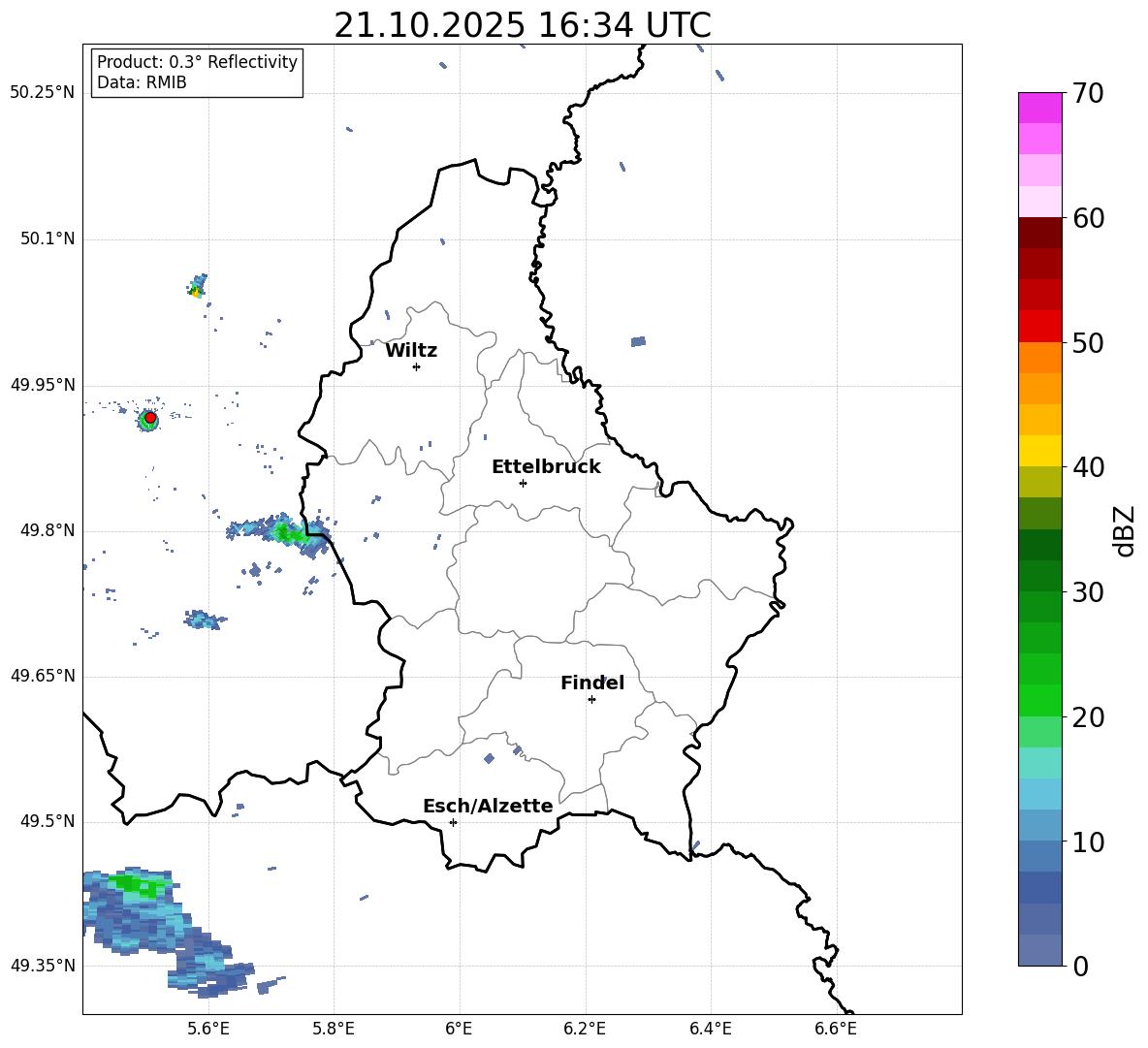Screen dimensions: 1148x1048
Task: Click the 10 dBZ colorbar label
Action: point(1087,842)
